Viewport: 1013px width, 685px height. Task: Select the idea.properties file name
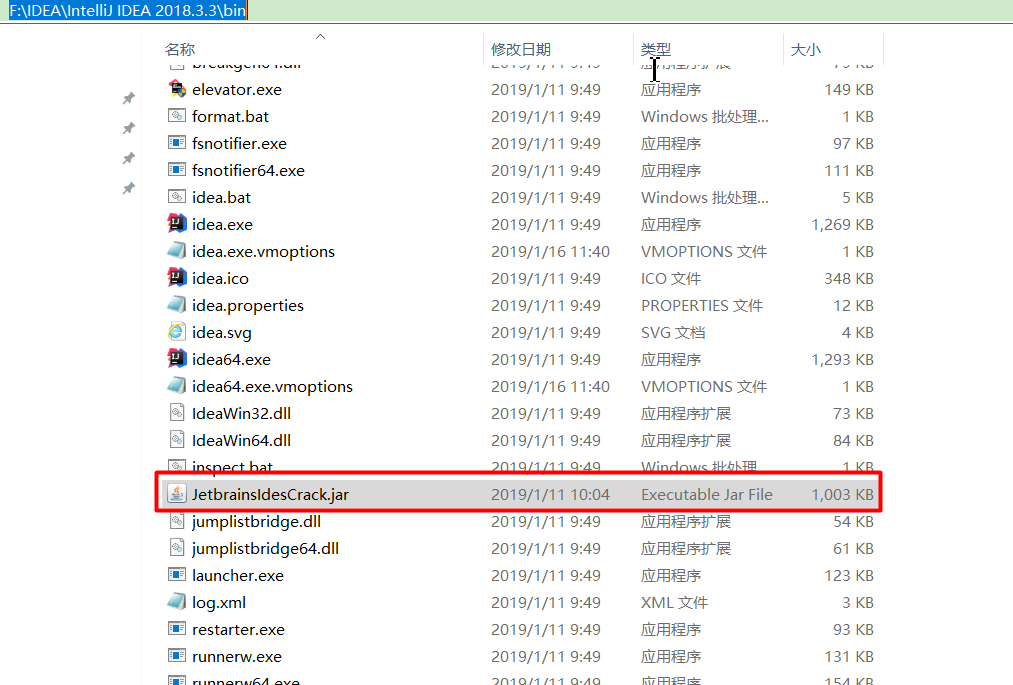(x=247, y=305)
